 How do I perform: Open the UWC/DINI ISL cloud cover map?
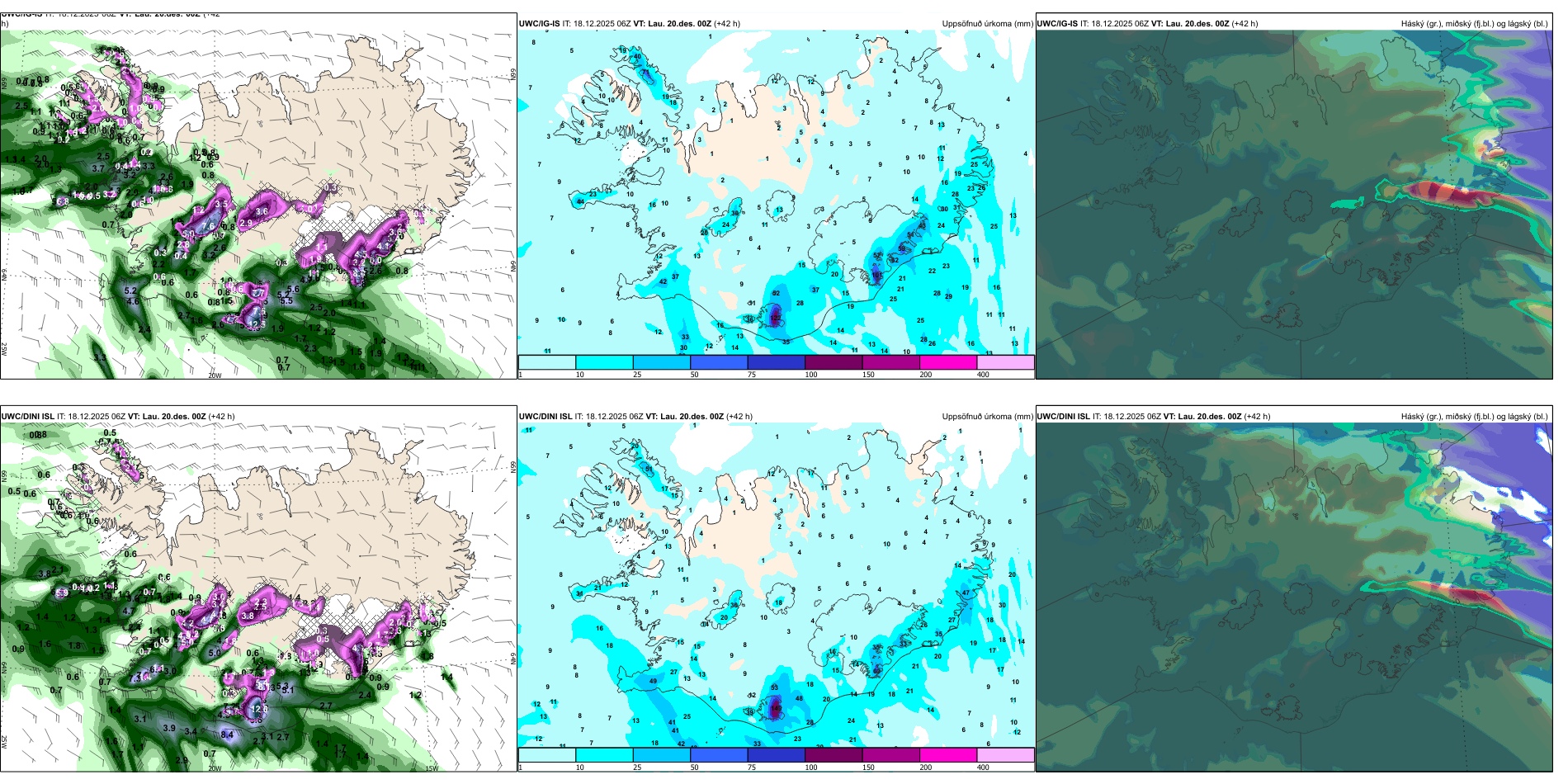[1294, 588]
